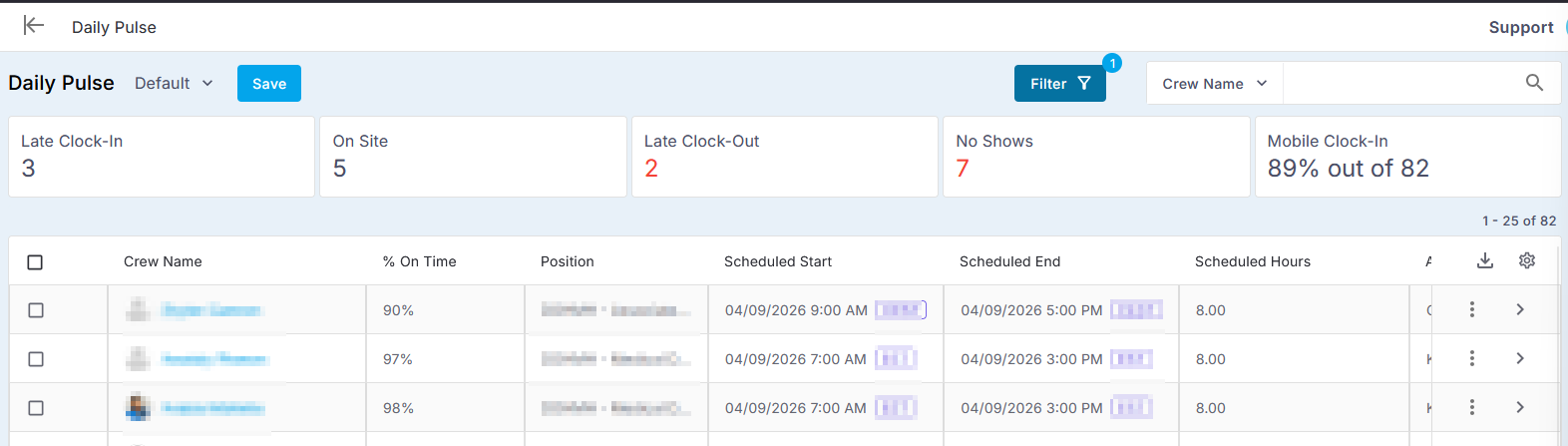The image size is (1568, 446).
Task: Open crew profile avatar in 98% row
Action: pos(139,407)
